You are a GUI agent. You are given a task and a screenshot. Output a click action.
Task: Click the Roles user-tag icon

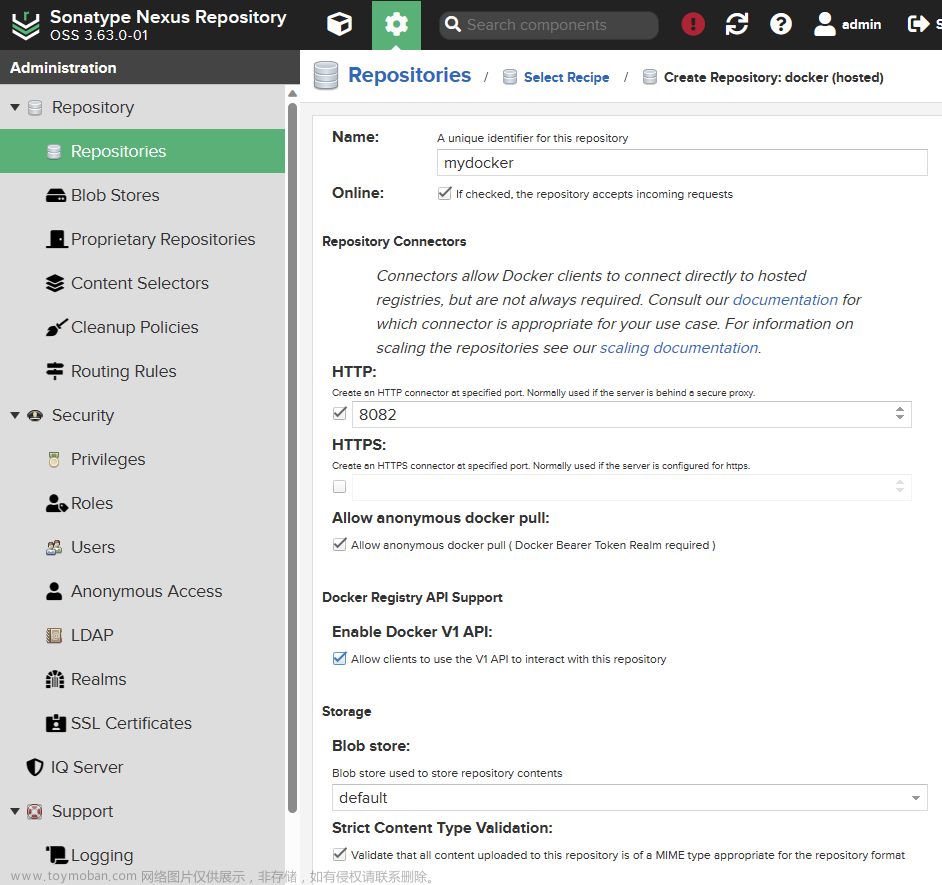(x=56, y=503)
